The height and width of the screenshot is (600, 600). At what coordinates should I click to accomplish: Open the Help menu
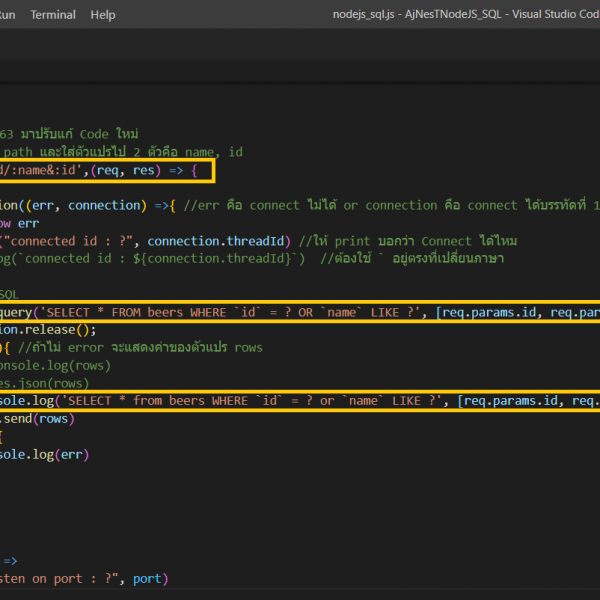(x=102, y=15)
